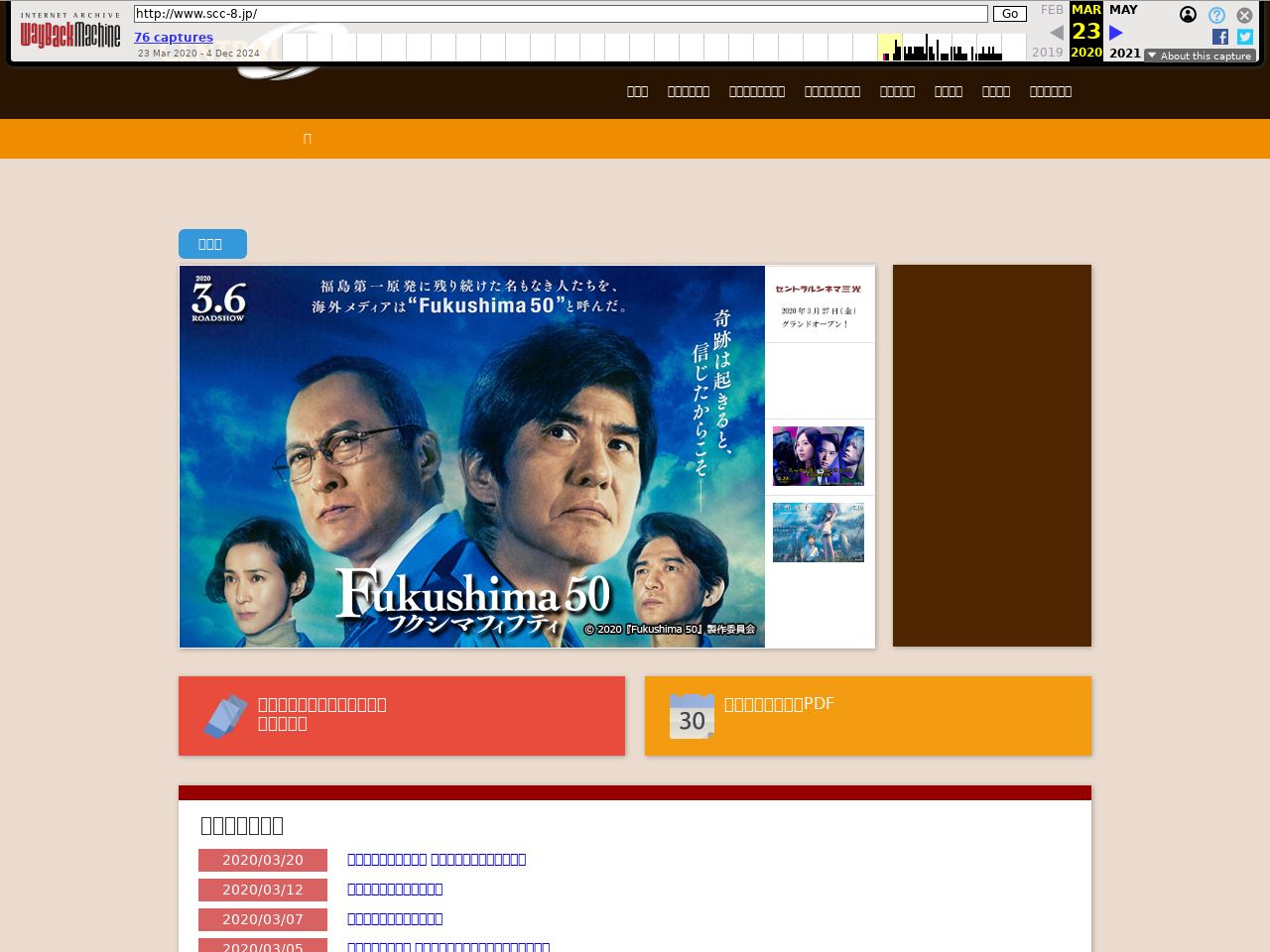Click the 2020/03/12 date label
This screenshot has height=952, width=1270.
pos(263,890)
